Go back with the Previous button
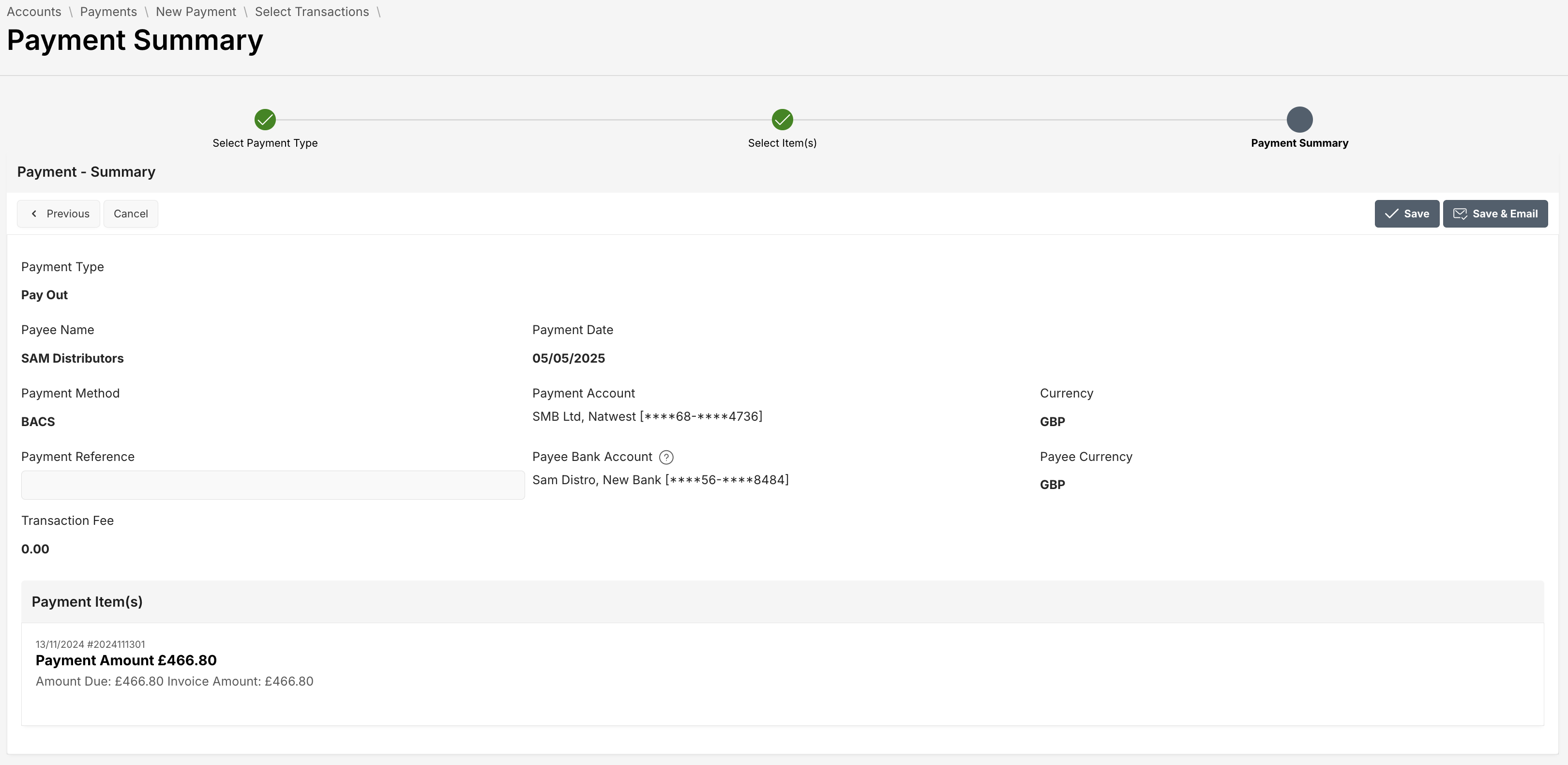The height and width of the screenshot is (765, 1568). 59,214
